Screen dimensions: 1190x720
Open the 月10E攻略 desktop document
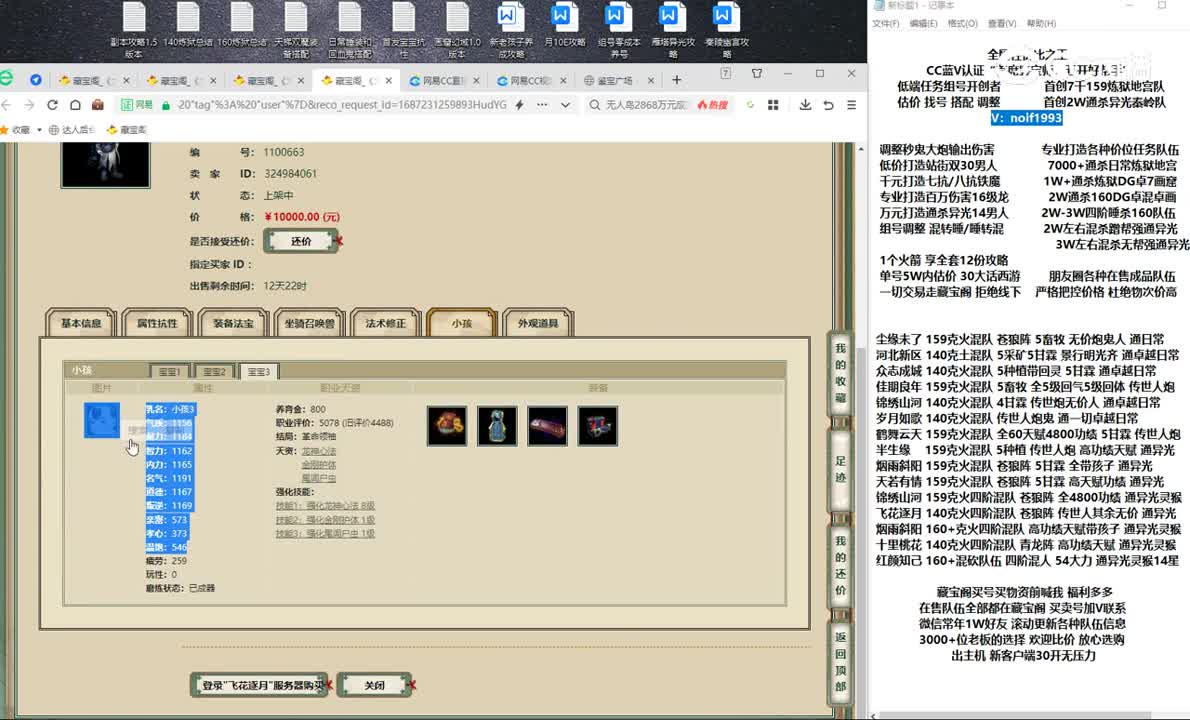coord(563,30)
